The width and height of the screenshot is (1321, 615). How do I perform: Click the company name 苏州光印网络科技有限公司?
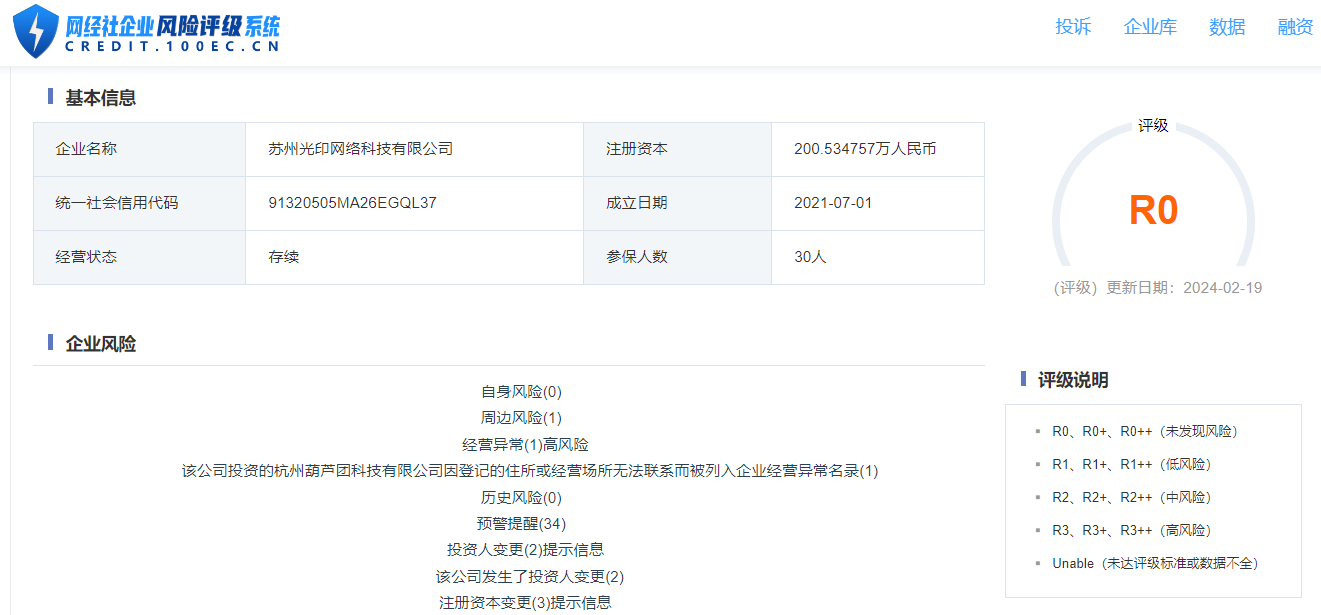(360, 149)
